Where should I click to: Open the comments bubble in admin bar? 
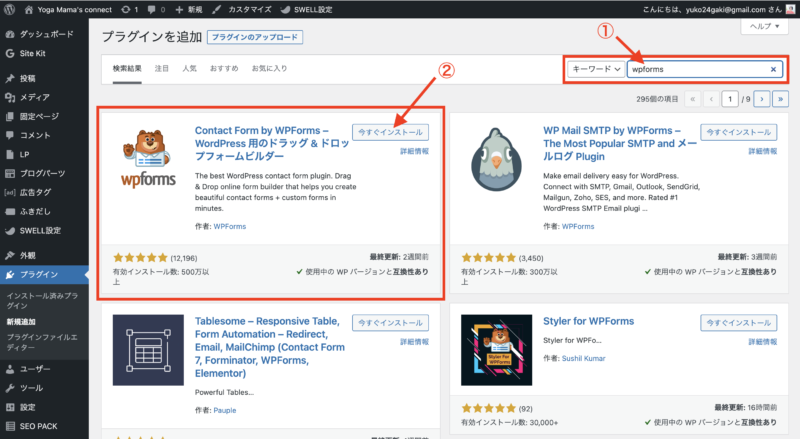[156, 10]
